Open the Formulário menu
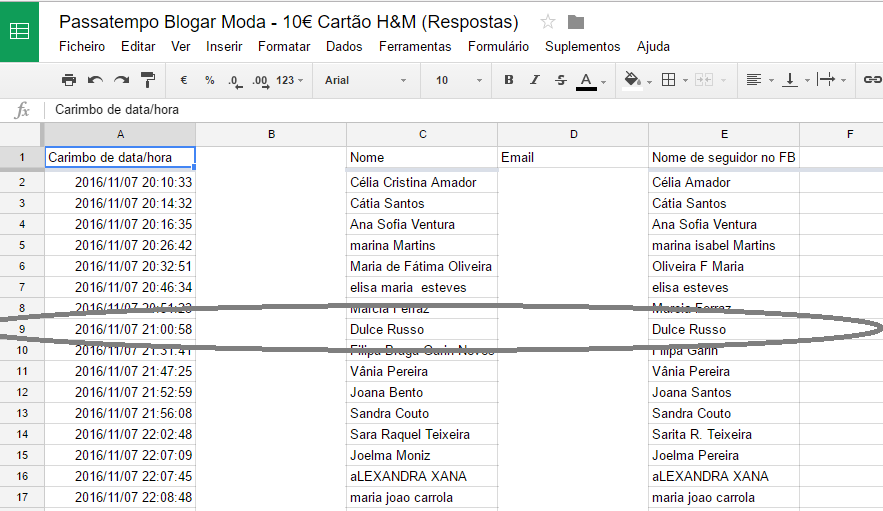This screenshot has width=883, height=511. tap(498, 47)
